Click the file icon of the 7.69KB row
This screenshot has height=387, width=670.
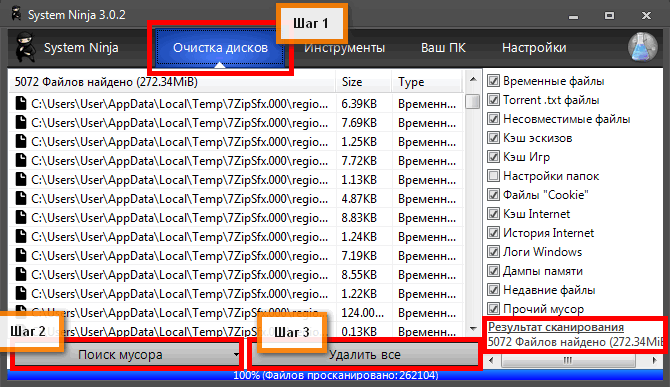point(21,123)
